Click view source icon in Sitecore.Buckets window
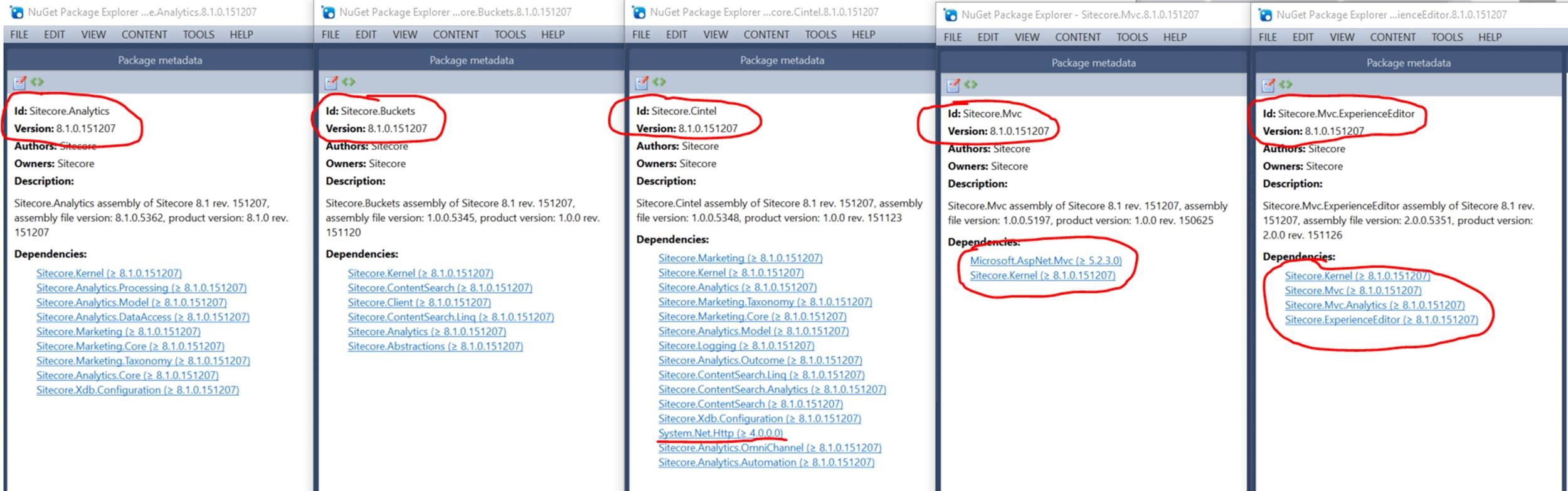Viewport: 1568px width, 491px height. coord(349,82)
